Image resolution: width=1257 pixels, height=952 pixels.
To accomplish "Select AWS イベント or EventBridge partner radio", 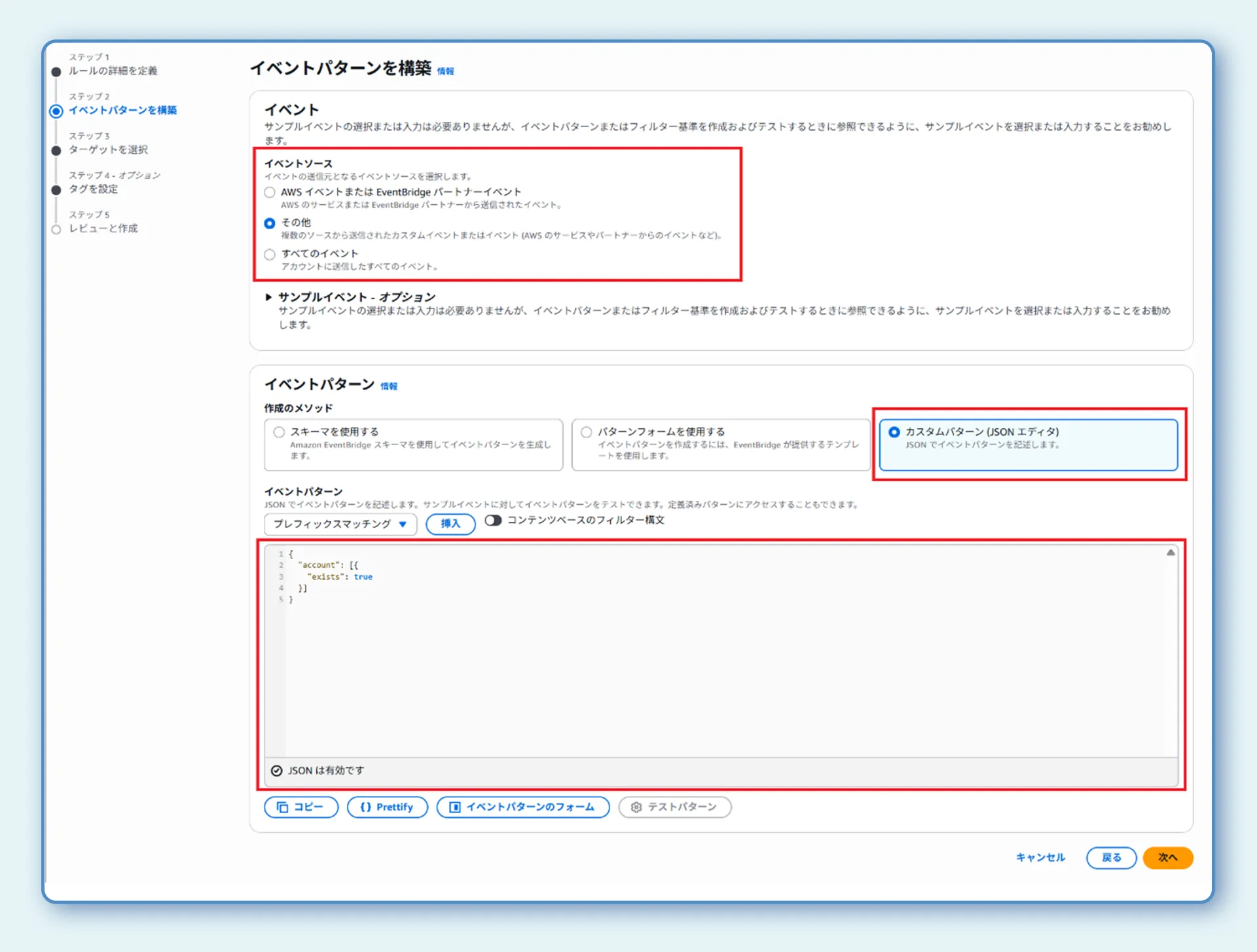I will (x=270, y=192).
